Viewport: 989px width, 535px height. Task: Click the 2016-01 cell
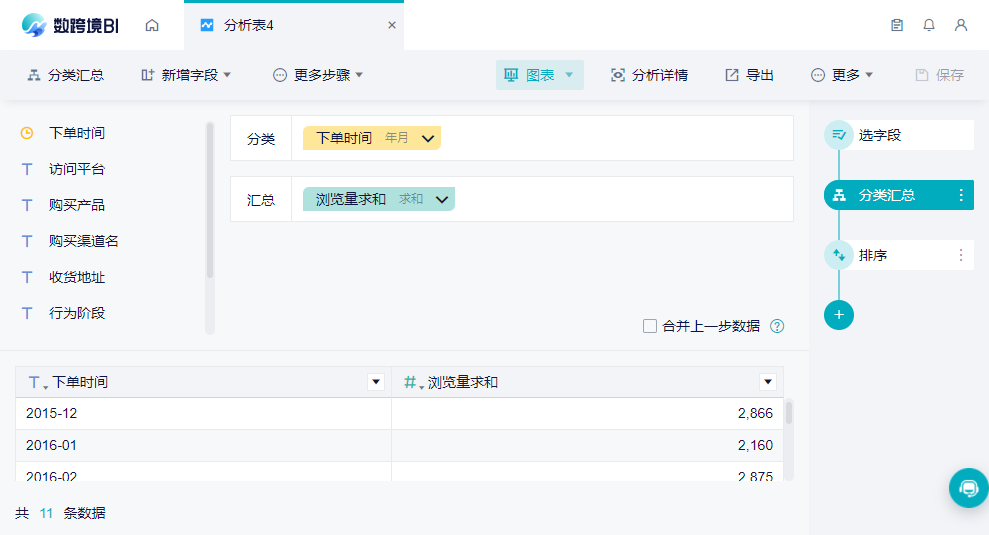(x=203, y=445)
